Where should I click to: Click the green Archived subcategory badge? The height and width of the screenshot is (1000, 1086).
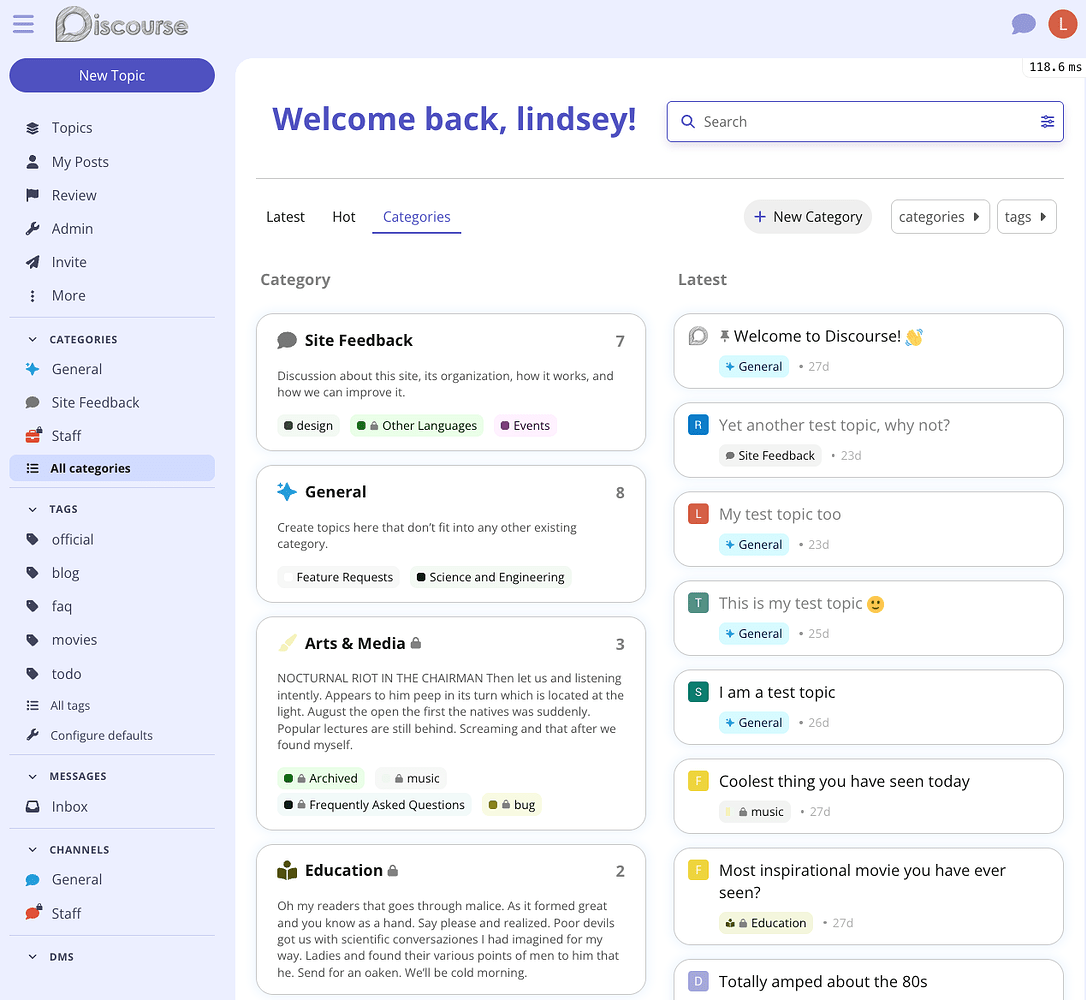pyautogui.click(x=322, y=778)
